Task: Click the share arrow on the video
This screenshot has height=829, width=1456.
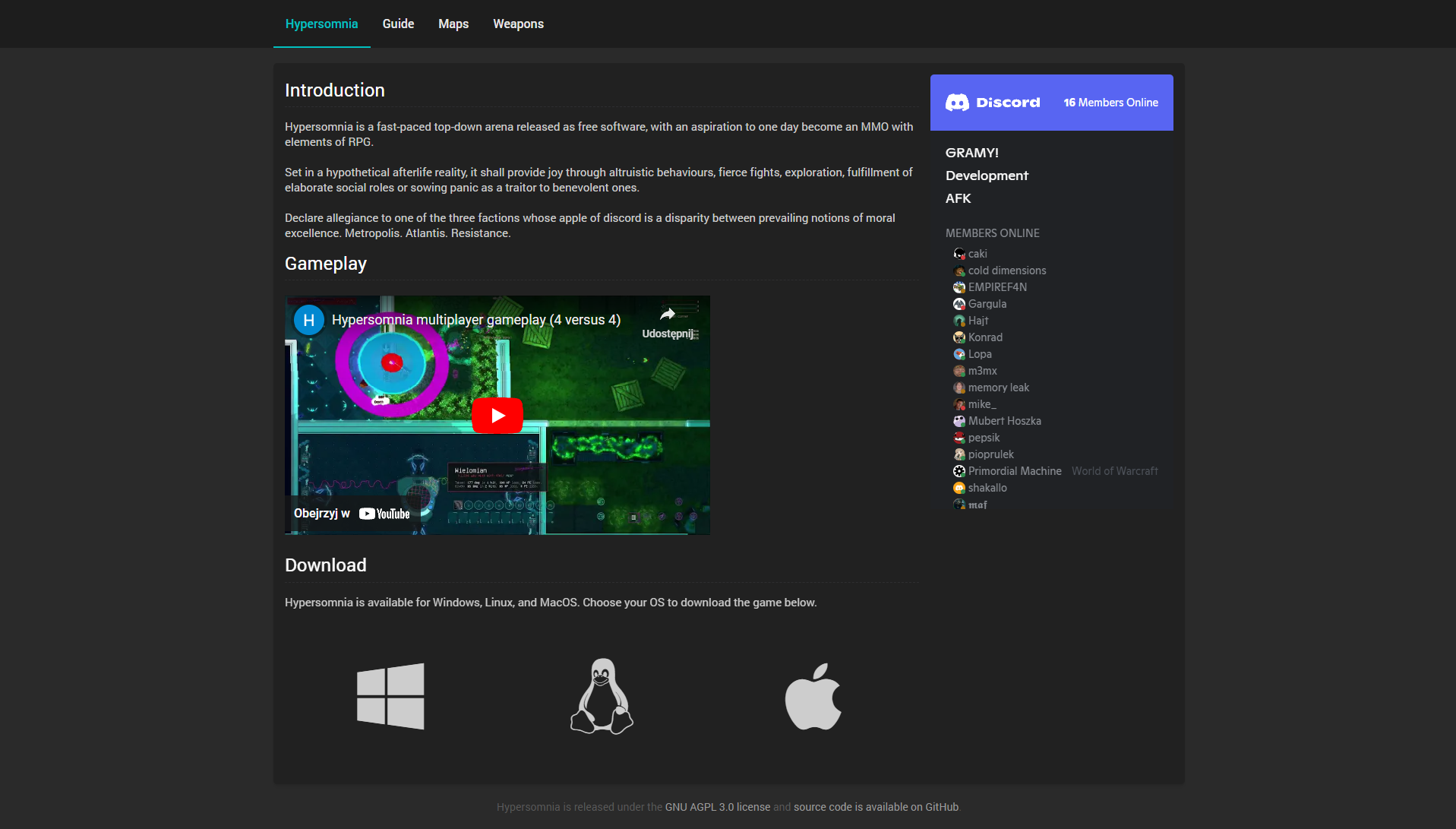Action: click(x=668, y=315)
